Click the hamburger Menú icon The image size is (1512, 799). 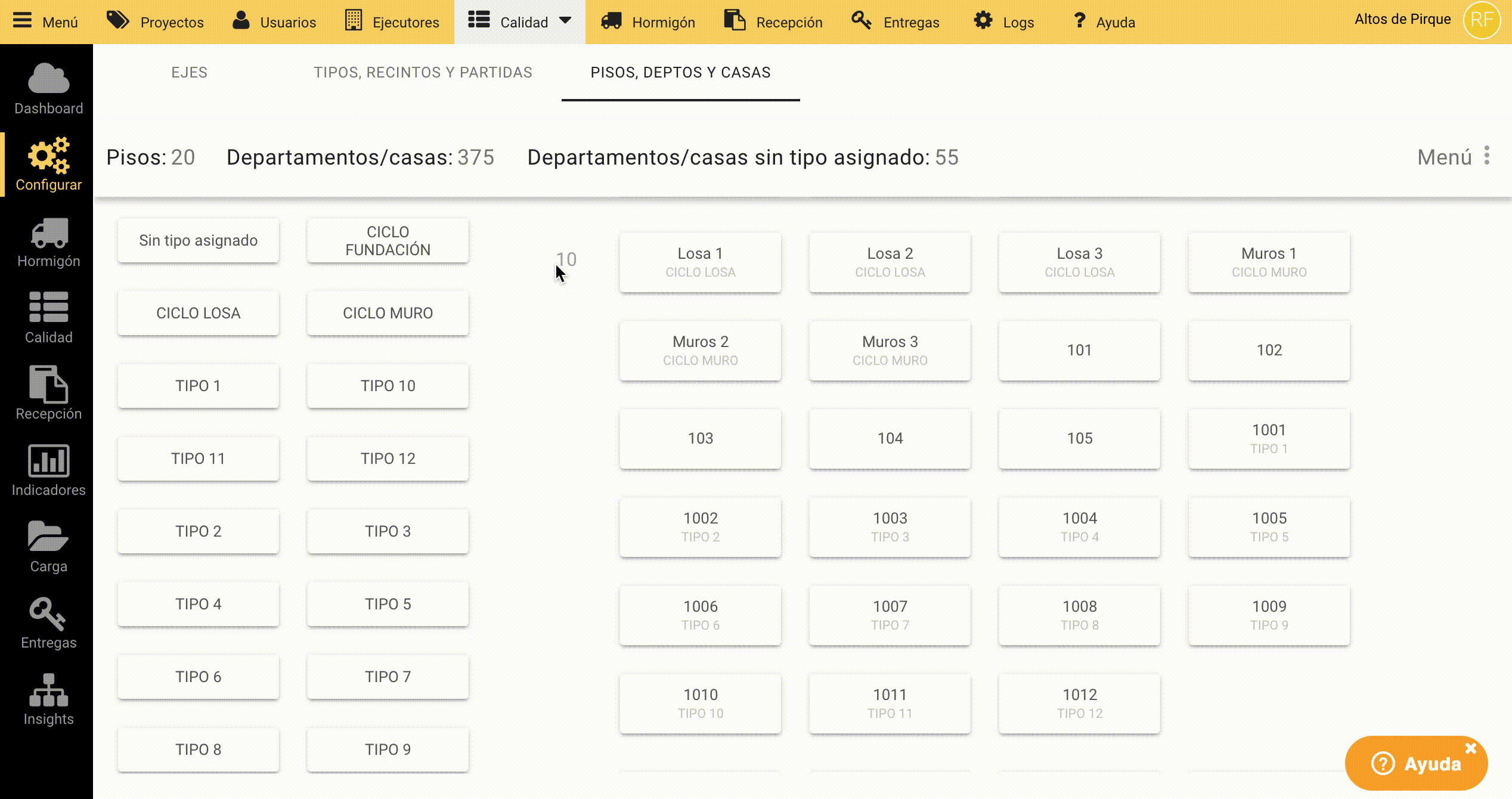point(23,21)
